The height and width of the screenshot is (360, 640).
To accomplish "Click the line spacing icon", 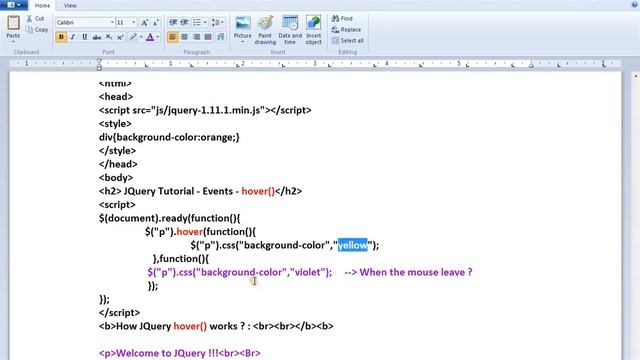I will [x=216, y=22].
